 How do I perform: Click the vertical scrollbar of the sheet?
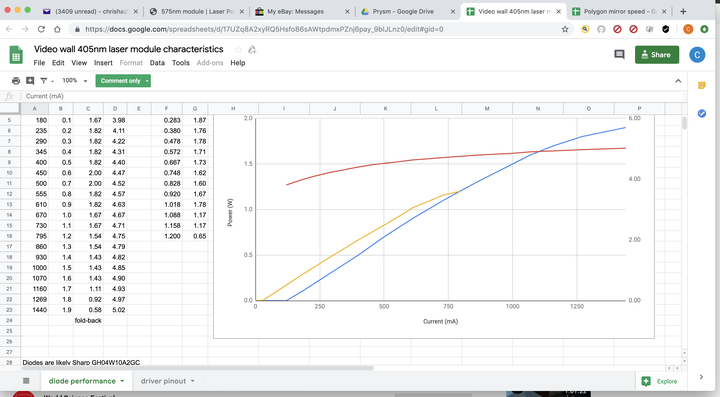pyautogui.click(x=684, y=123)
